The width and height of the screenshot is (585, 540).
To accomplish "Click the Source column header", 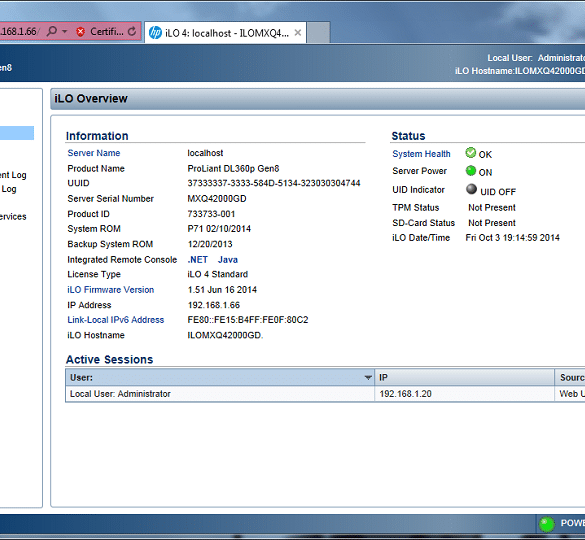I will pos(570,378).
